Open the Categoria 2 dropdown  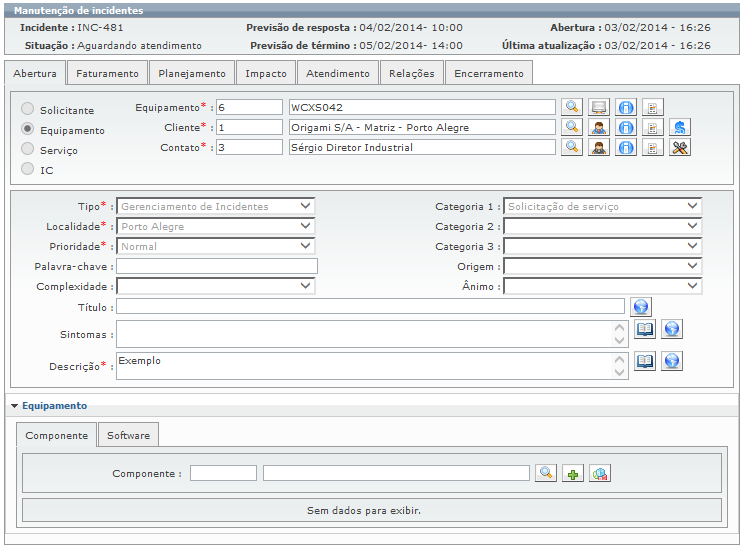[602, 226]
